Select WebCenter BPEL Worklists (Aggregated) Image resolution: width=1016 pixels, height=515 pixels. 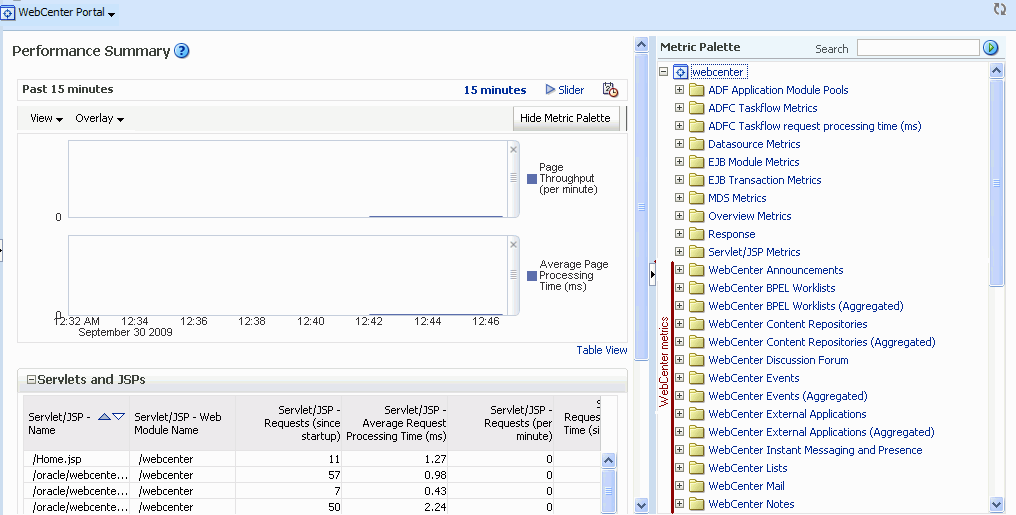tap(805, 306)
